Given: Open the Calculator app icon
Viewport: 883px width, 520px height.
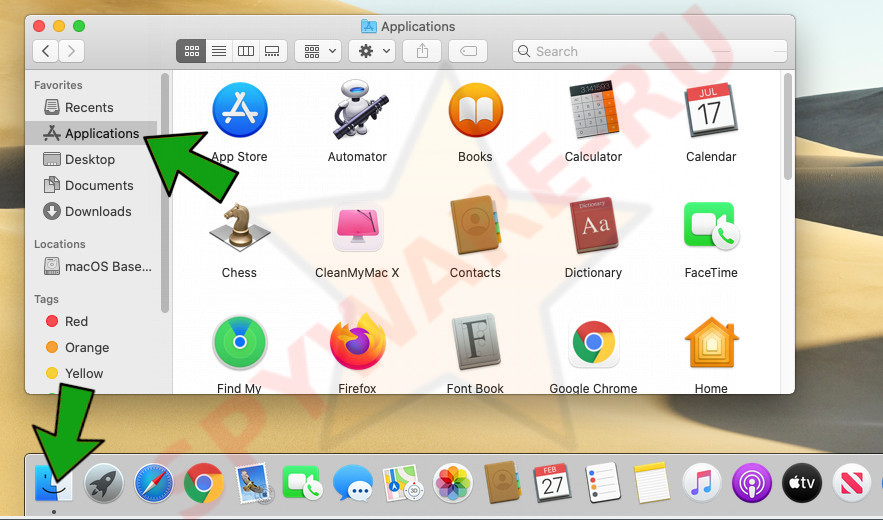Looking at the screenshot, I should [594, 110].
